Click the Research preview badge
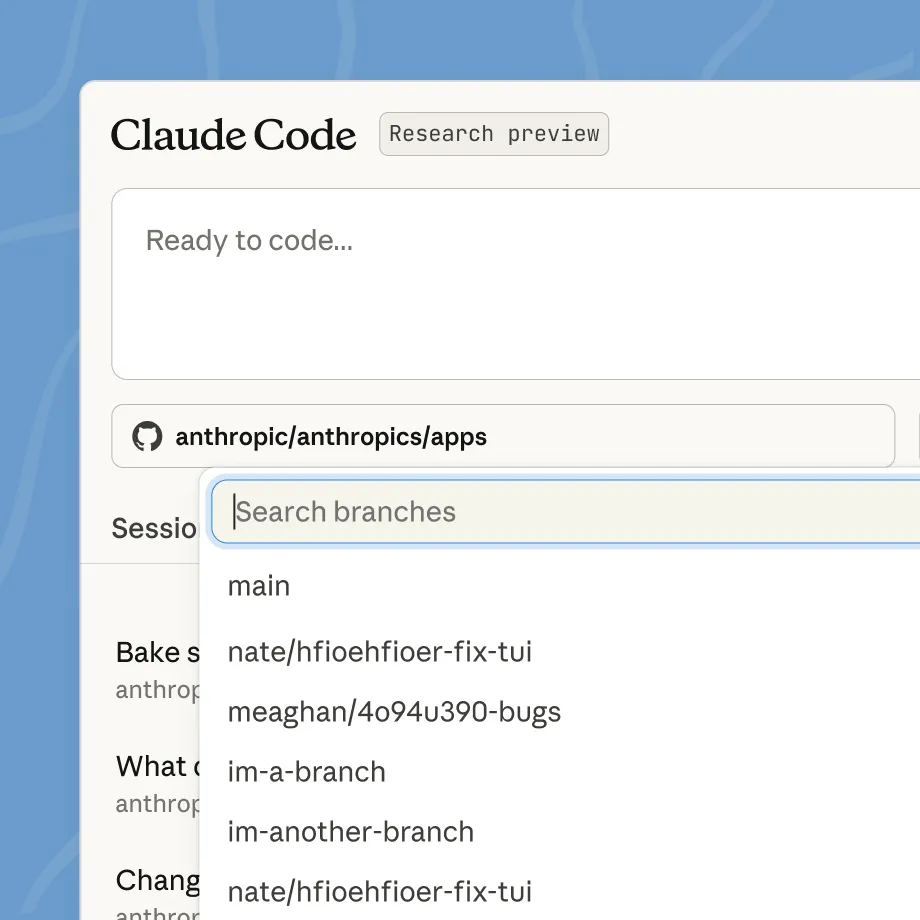920x920 pixels. 494,134
